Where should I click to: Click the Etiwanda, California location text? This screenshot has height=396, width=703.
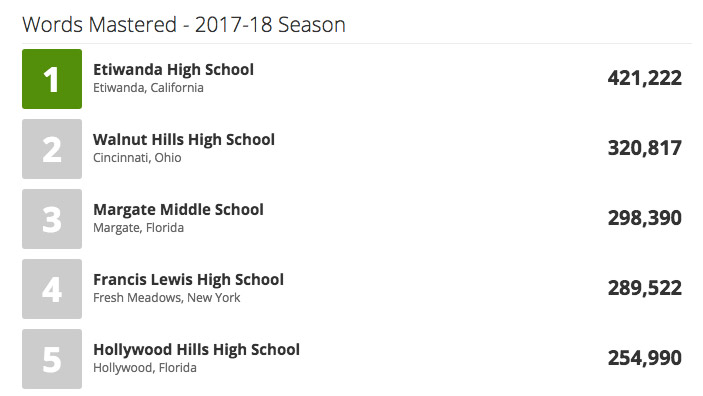(x=148, y=88)
